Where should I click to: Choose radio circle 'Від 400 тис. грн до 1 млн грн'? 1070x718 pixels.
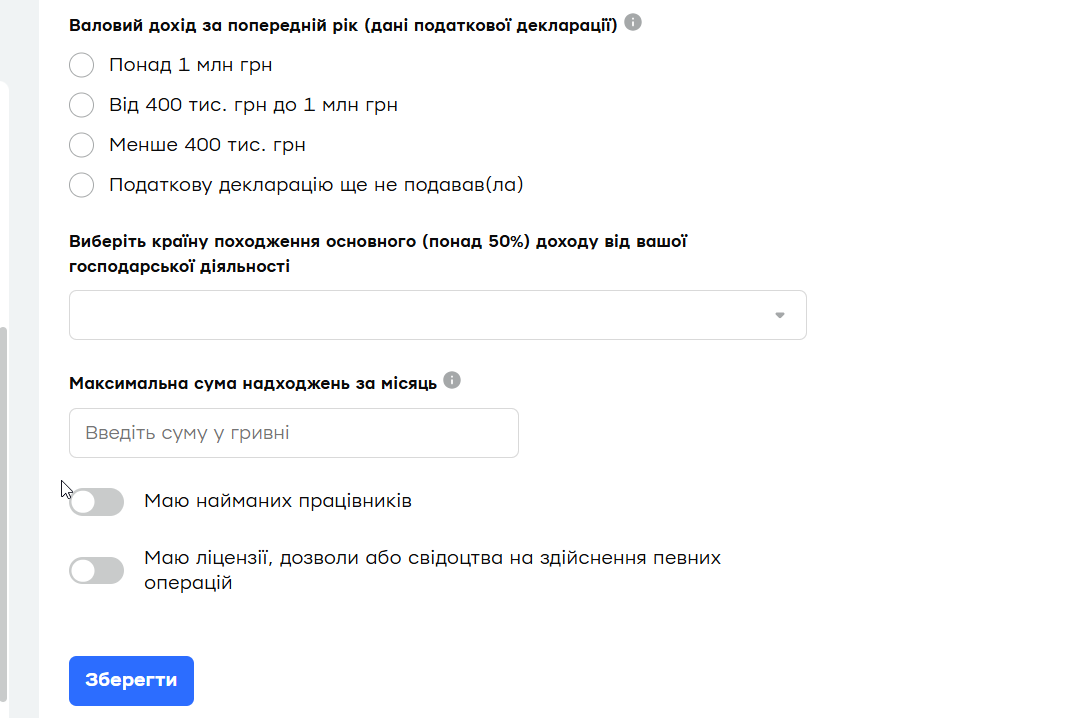[x=81, y=105]
